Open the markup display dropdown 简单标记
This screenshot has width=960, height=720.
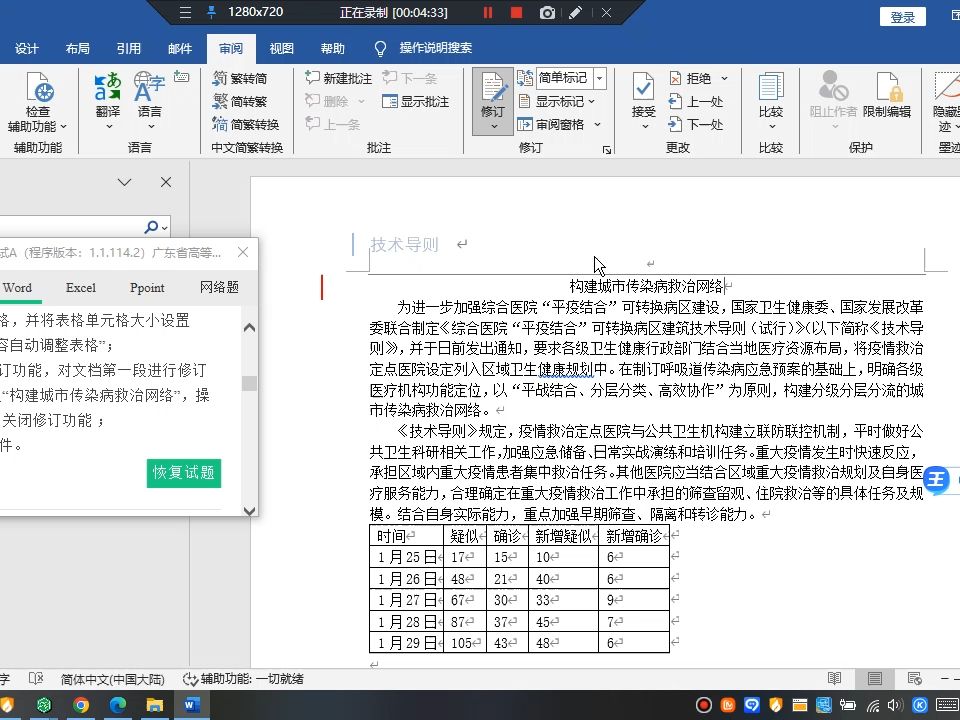coord(562,76)
